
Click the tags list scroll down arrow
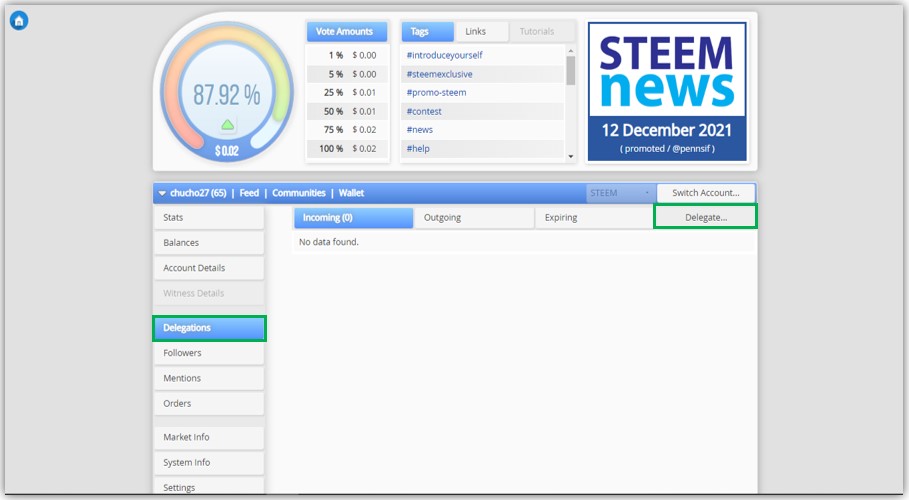tap(570, 156)
